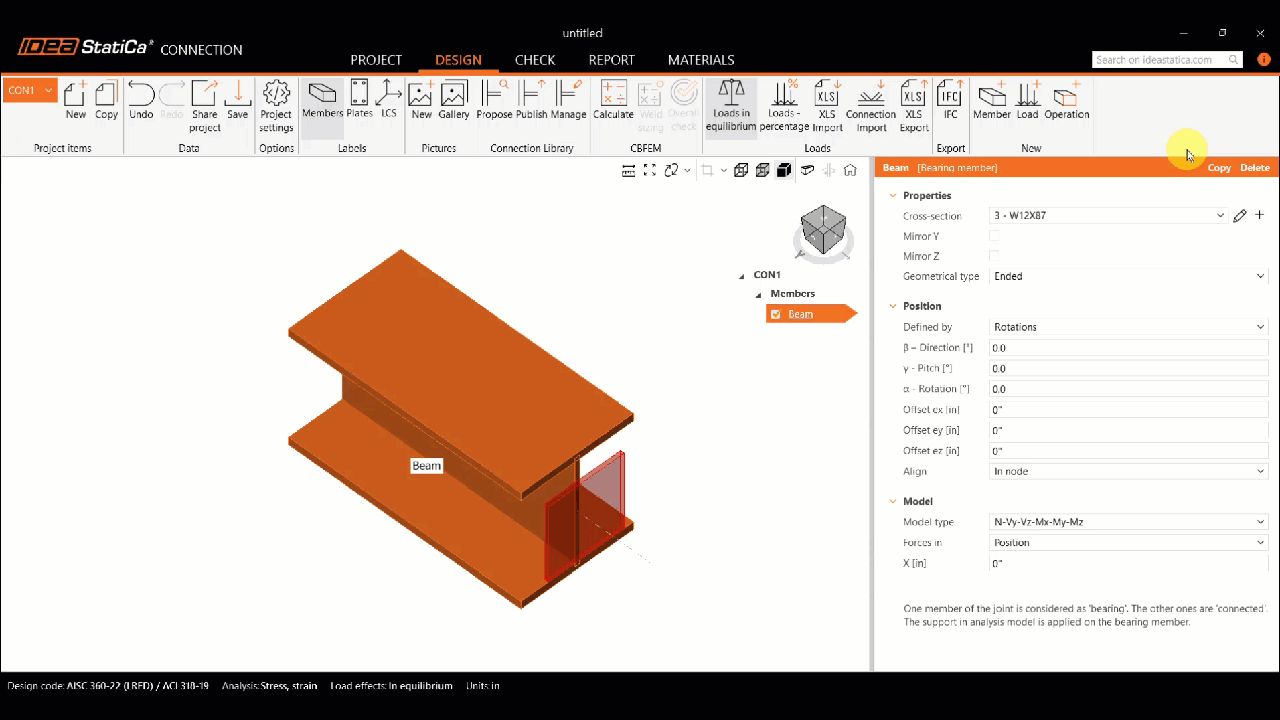Click the Copy button in Beam header
The width and height of the screenshot is (1280, 720).
click(x=1219, y=168)
